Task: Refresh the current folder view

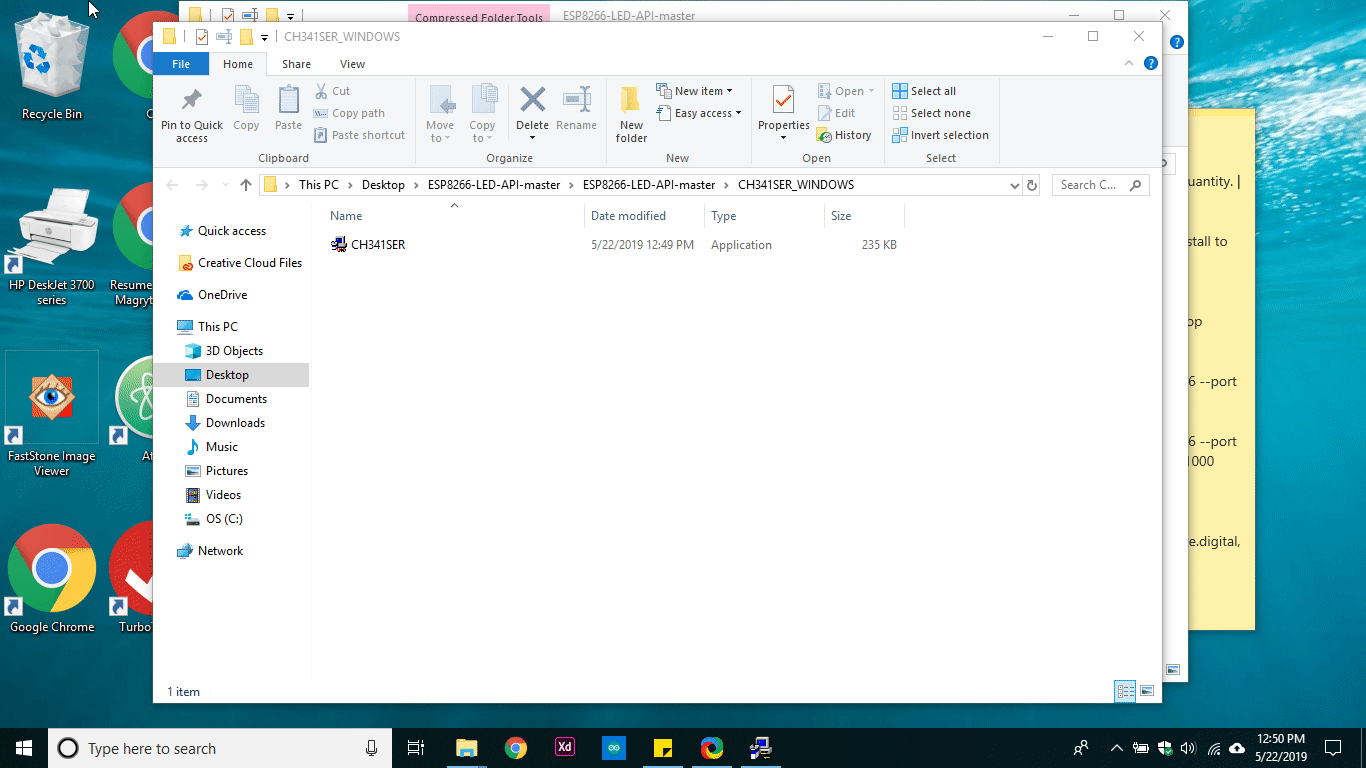Action: [x=1032, y=185]
